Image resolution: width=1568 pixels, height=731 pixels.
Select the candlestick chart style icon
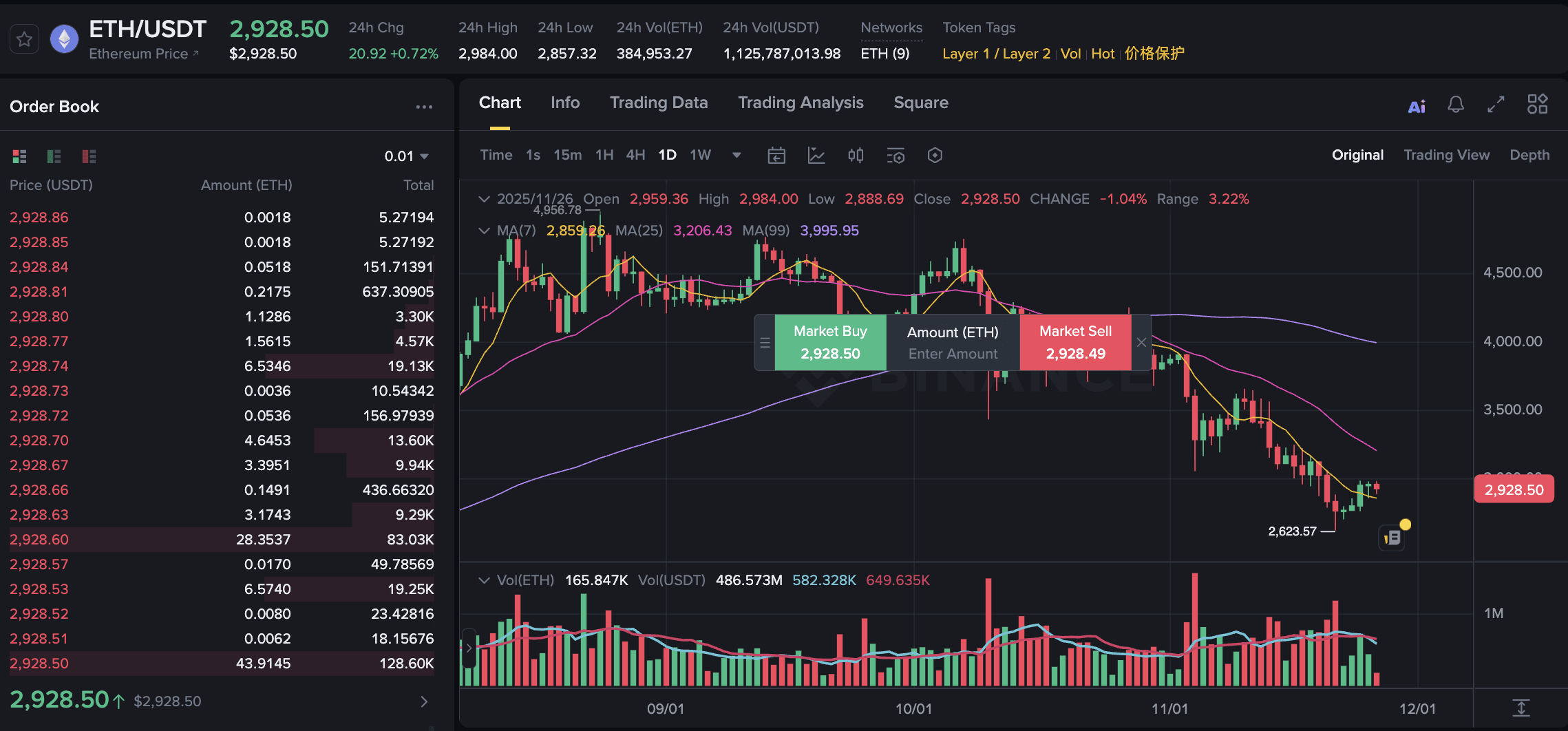pos(856,156)
